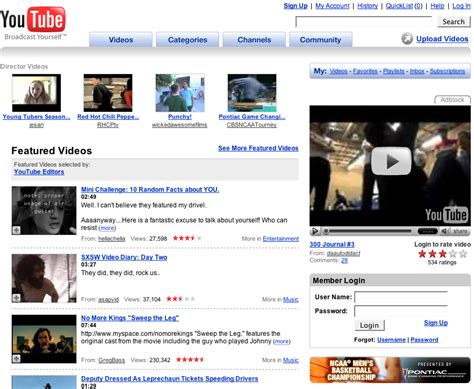The width and height of the screenshot is (474, 389).
Task: Expand Sweep the Leg description with (more)
Action: (x=282, y=341)
